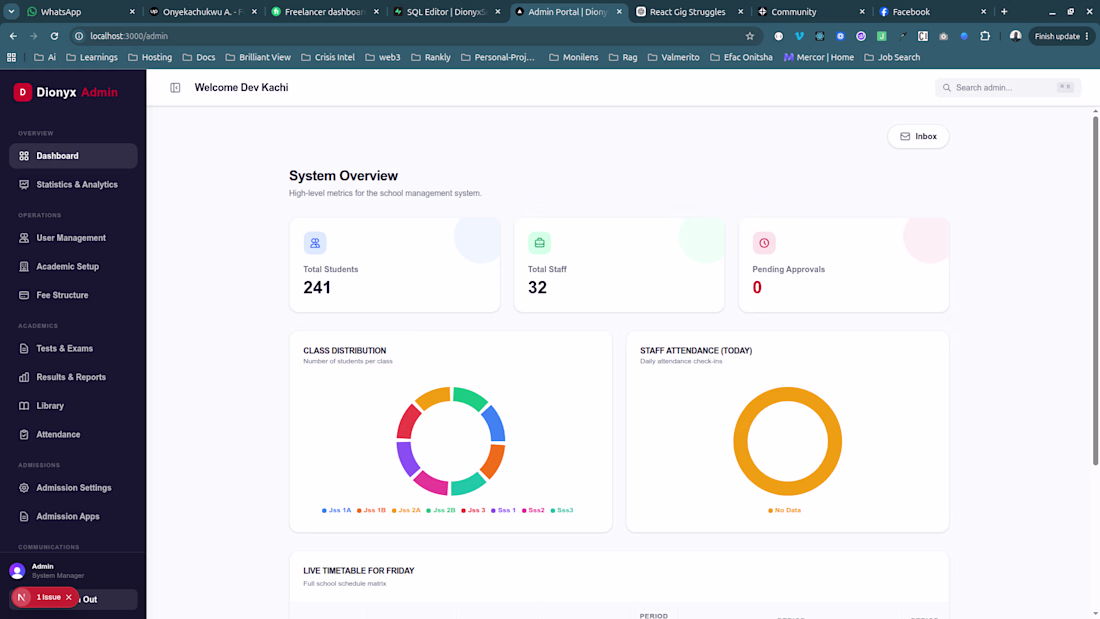Click the Admin profile avatar

click(x=18, y=571)
